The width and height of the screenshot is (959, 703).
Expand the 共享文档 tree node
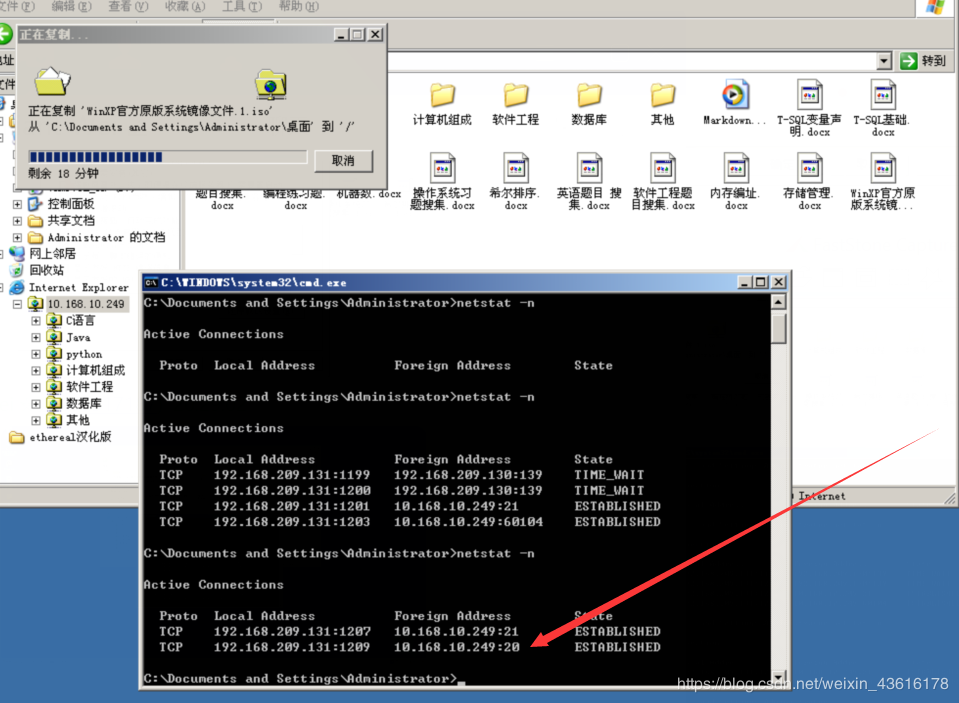17,221
